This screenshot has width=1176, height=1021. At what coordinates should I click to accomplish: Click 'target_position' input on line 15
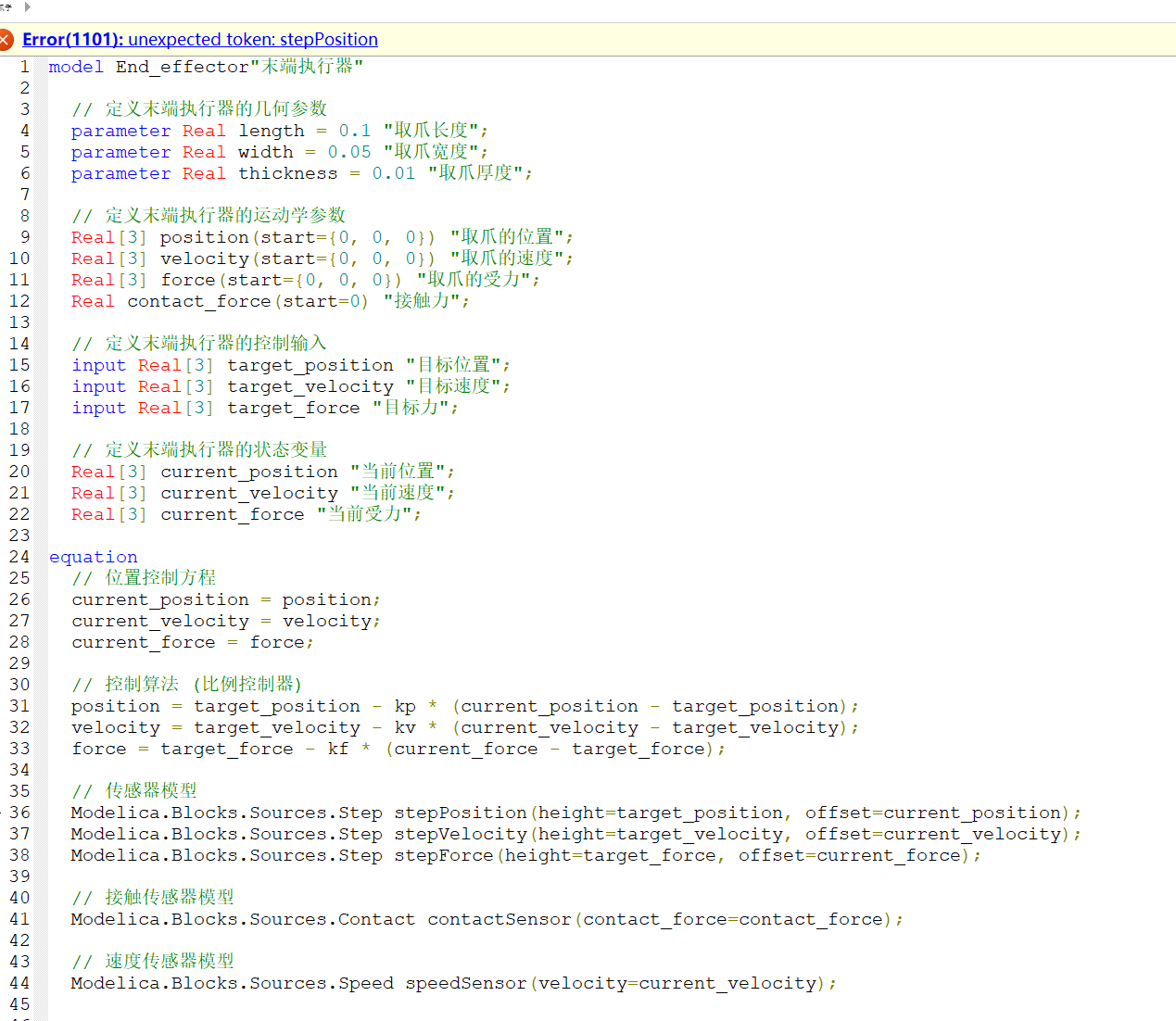[x=310, y=365]
